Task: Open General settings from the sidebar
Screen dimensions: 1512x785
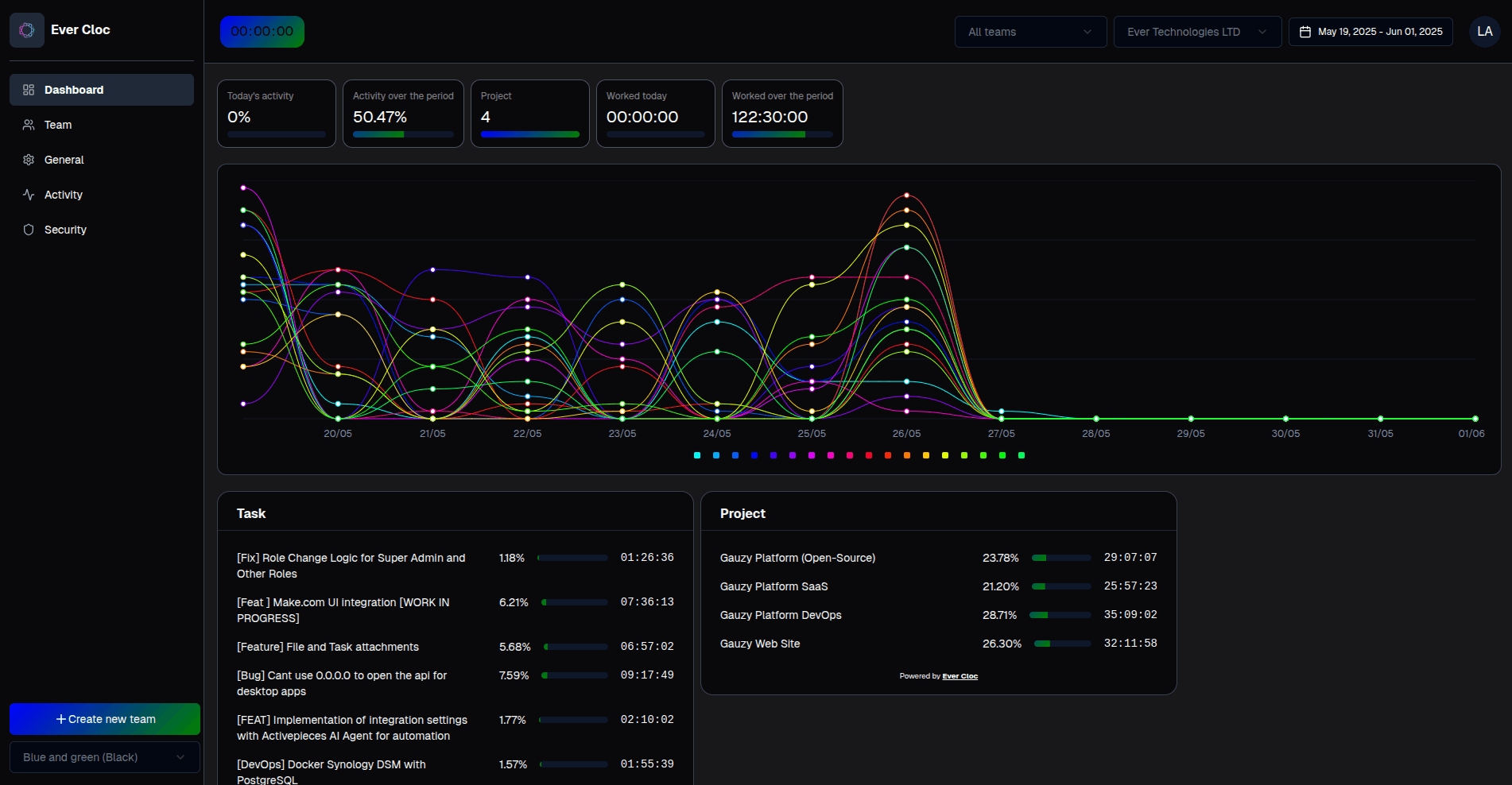Action: (29, 160)
